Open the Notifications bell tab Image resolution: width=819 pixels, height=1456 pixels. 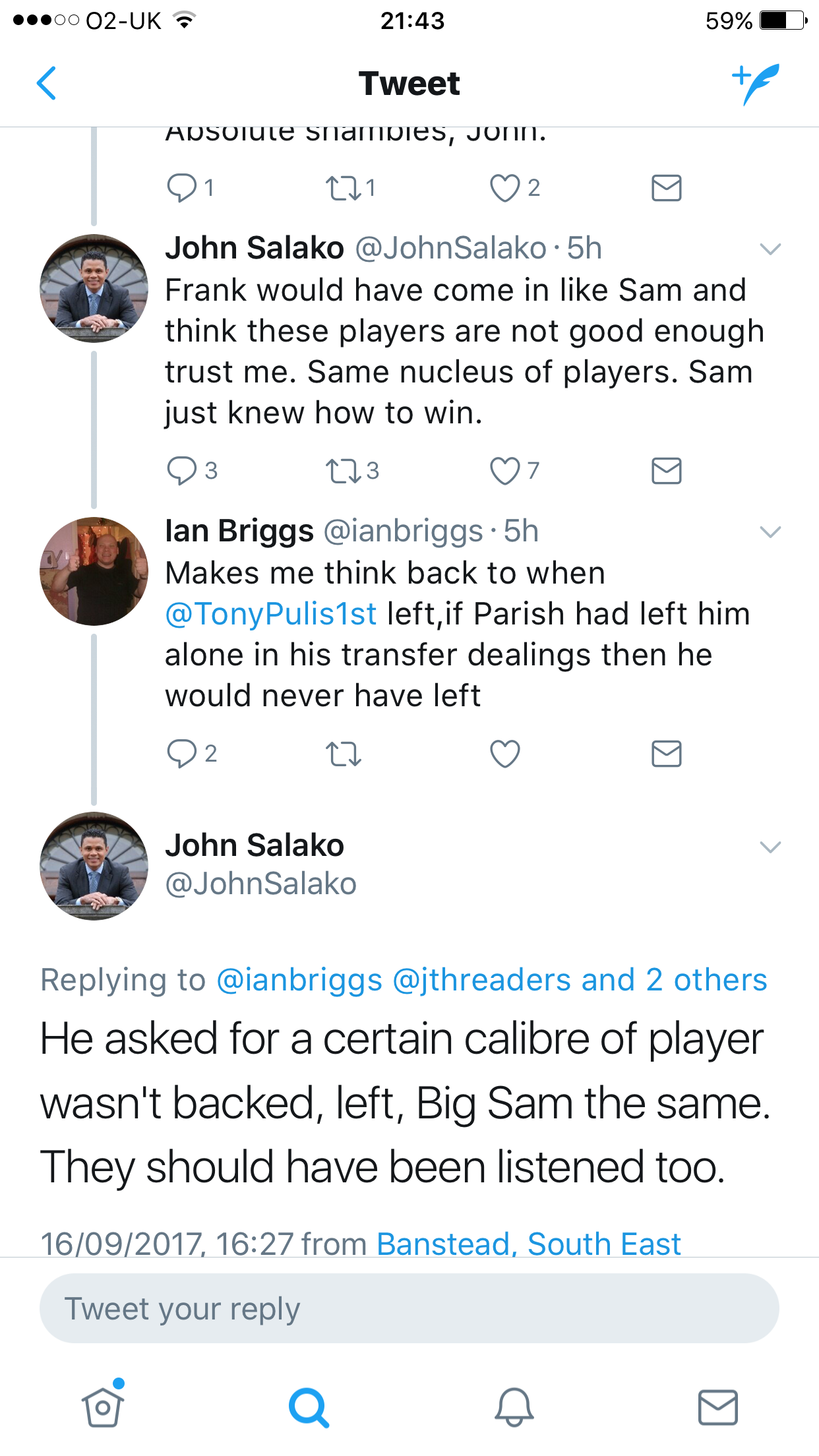(x=514, y=1407)
